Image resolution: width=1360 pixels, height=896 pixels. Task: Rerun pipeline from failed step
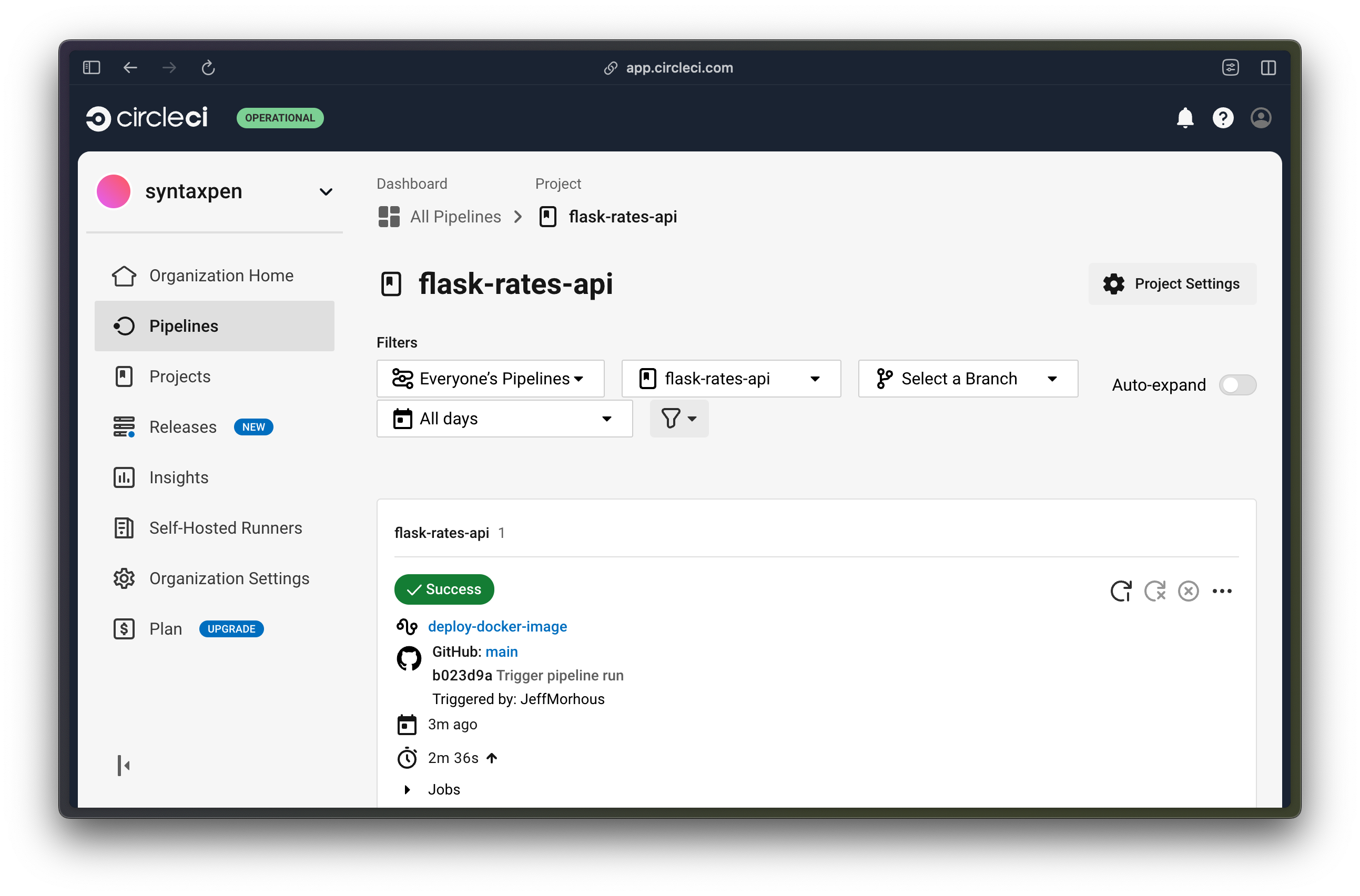[x=1155, y=591]
